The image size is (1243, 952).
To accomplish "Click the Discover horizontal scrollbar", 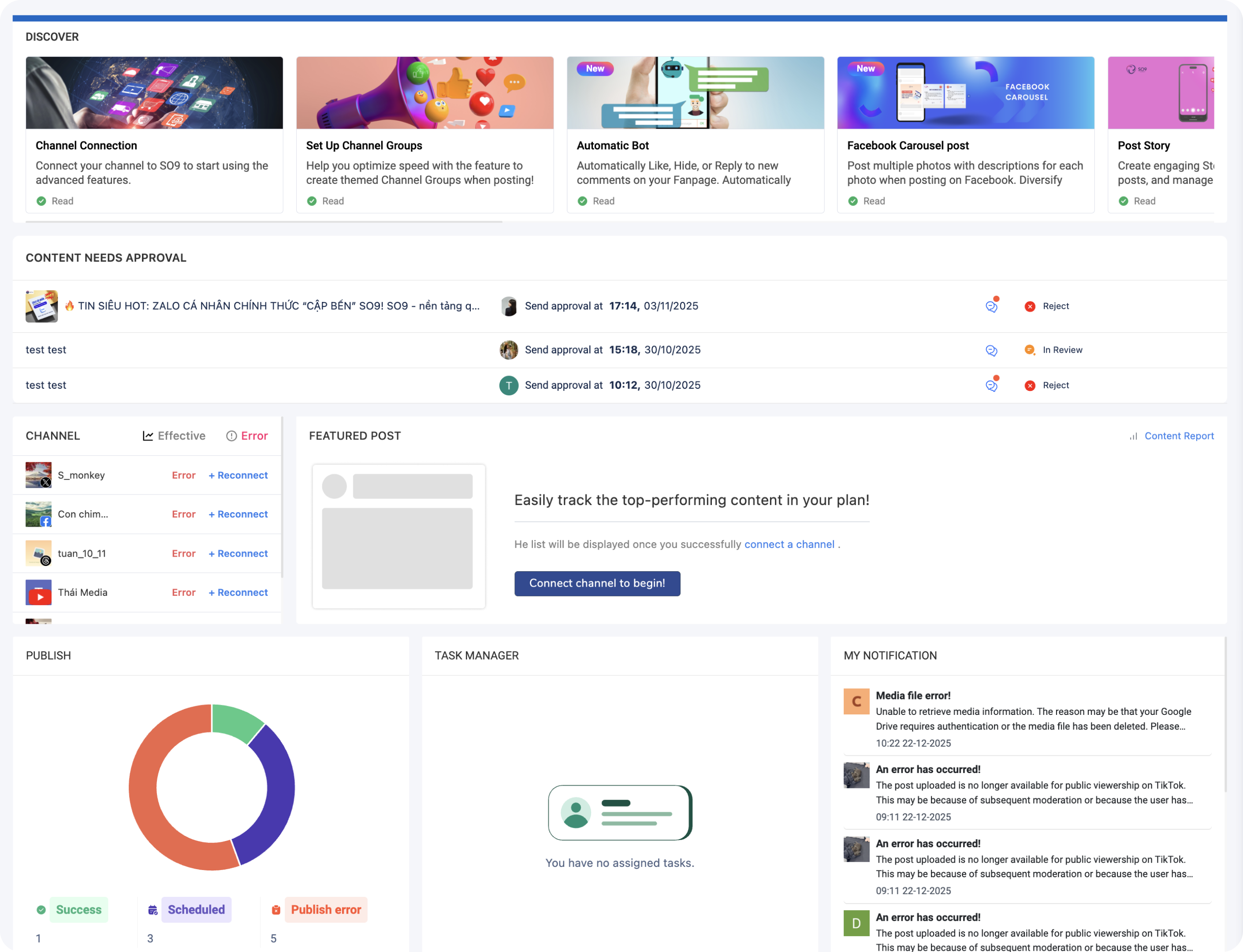I will click(264, 222).
